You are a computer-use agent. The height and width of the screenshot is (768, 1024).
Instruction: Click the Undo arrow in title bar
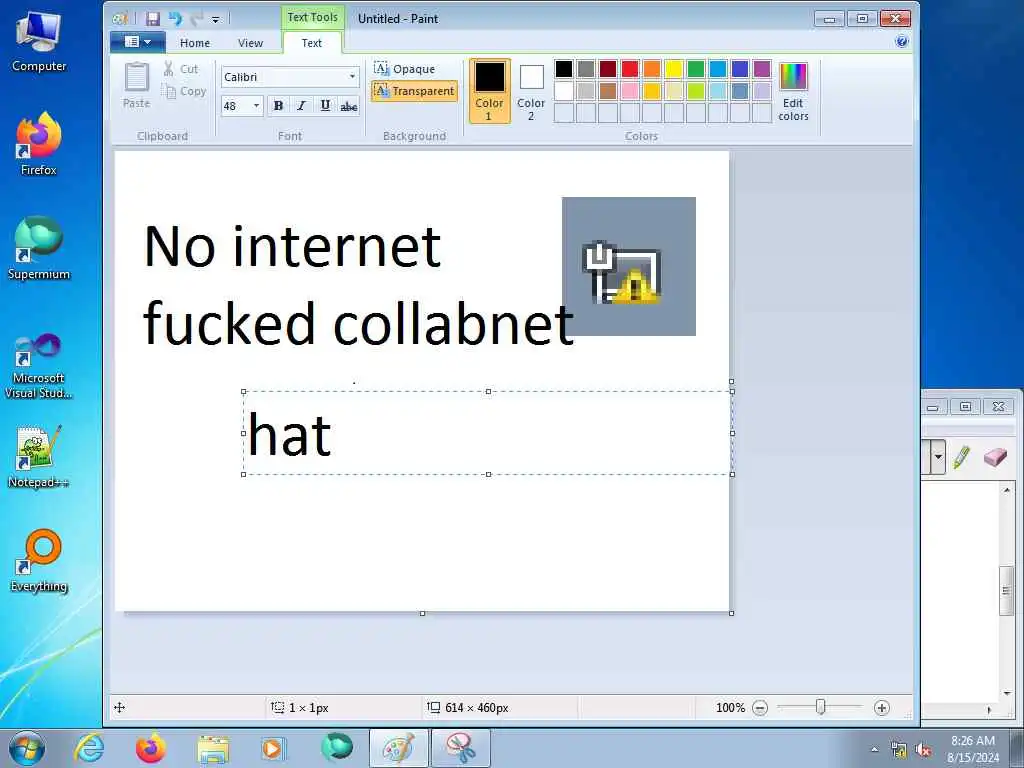[x=175, y=18]
